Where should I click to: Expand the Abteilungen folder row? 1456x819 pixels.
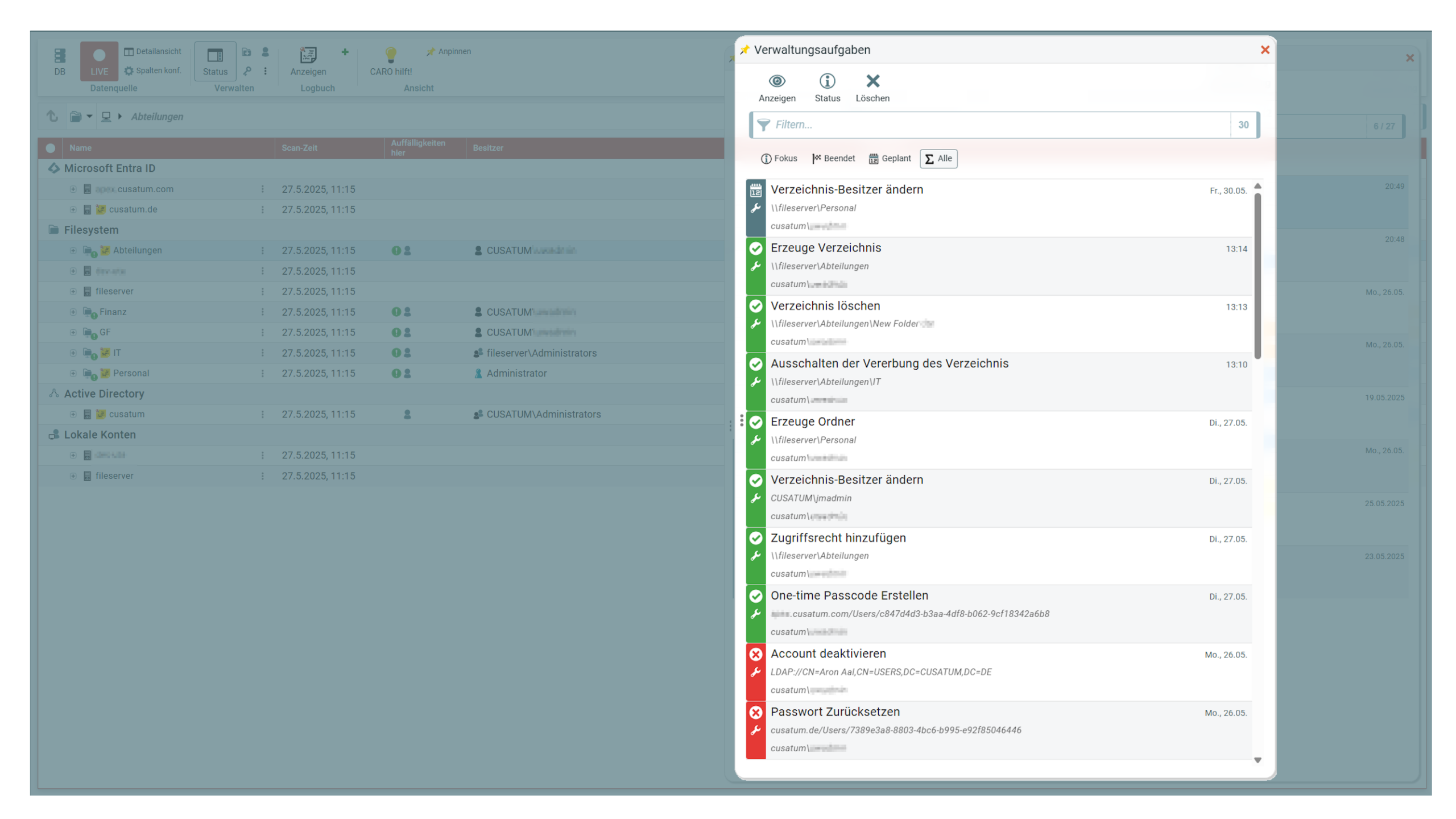point(73,250)
